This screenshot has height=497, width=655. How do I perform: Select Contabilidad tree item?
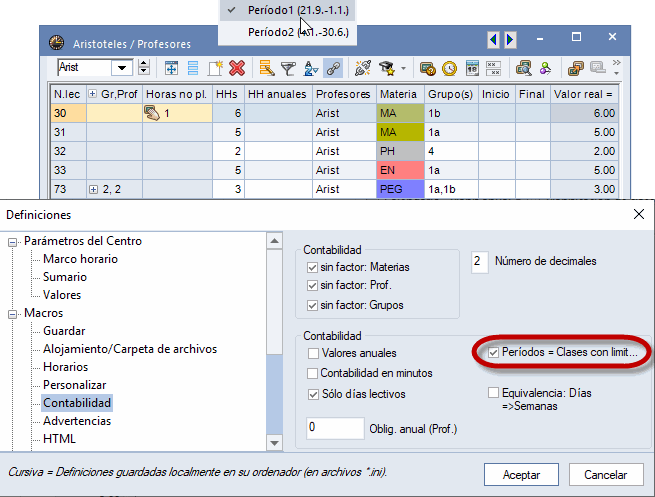click(77, 403)
